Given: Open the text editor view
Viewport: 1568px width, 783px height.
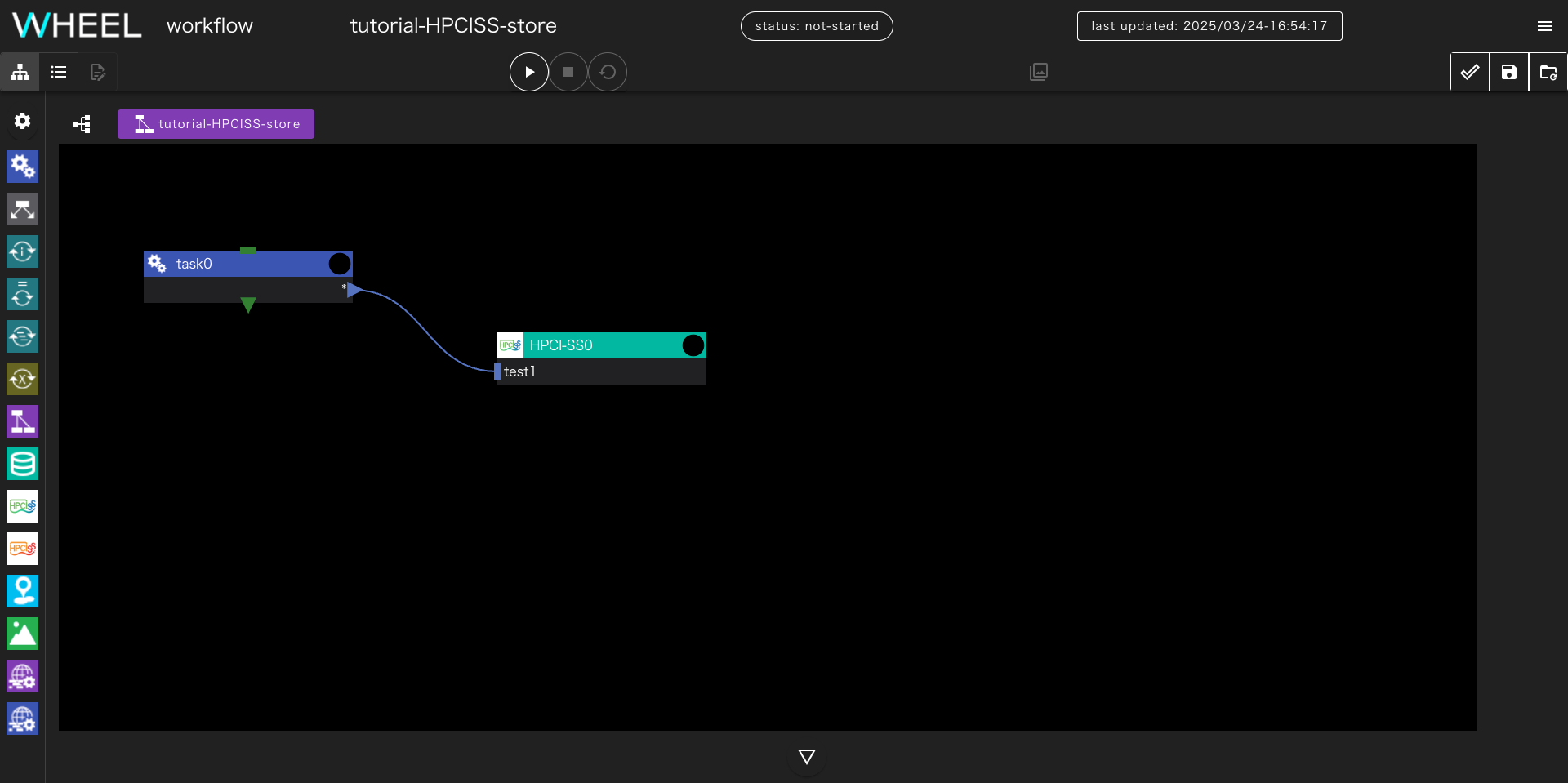Looking at the screenshot, I should pyautogui.click(x=98, y=72).
